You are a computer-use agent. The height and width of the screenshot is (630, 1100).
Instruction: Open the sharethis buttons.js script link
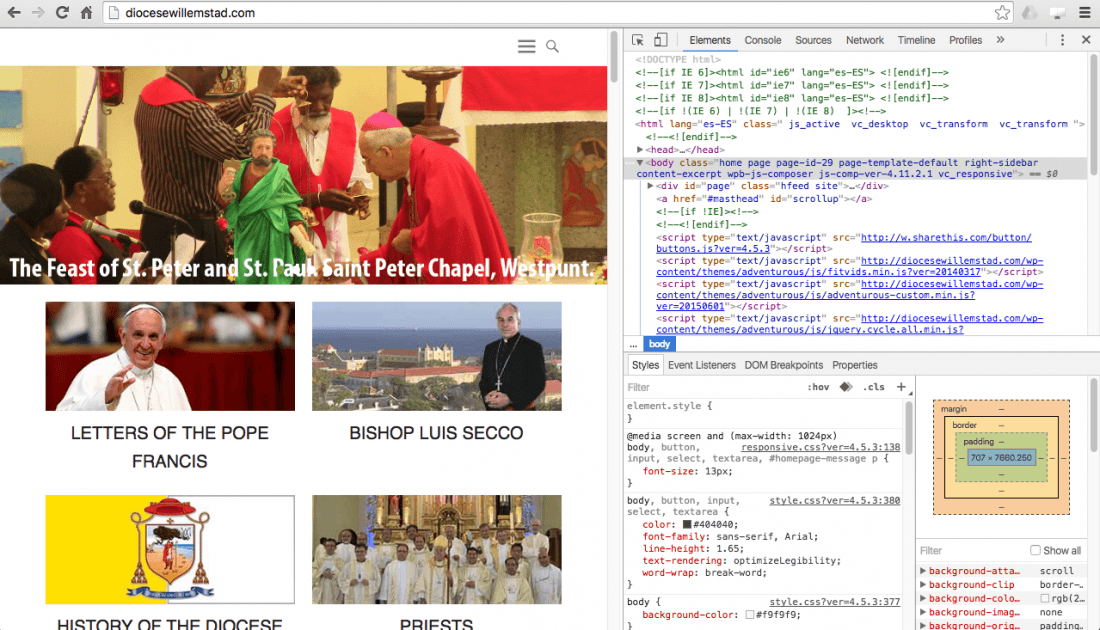[844, 243]
